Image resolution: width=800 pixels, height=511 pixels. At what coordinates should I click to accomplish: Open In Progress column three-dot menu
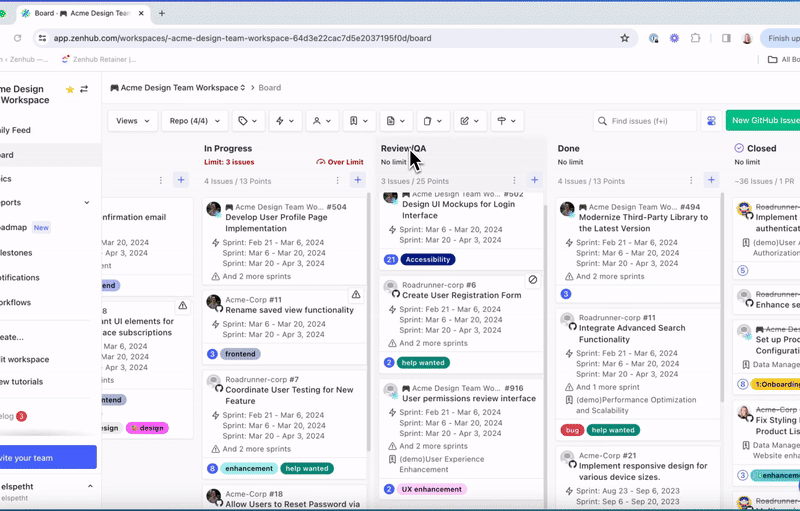point(337,181)
